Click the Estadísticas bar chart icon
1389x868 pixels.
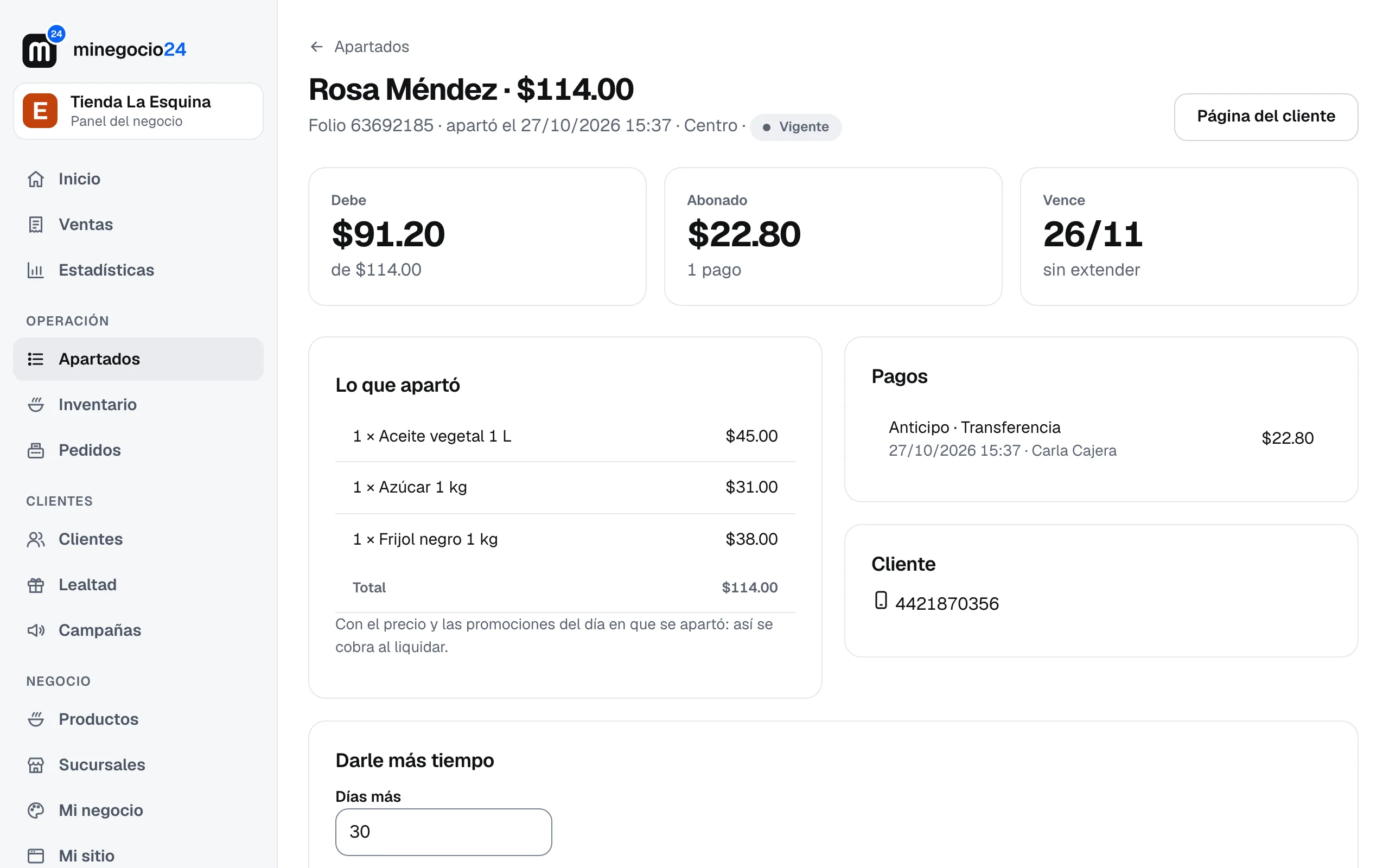coord(36,270)
